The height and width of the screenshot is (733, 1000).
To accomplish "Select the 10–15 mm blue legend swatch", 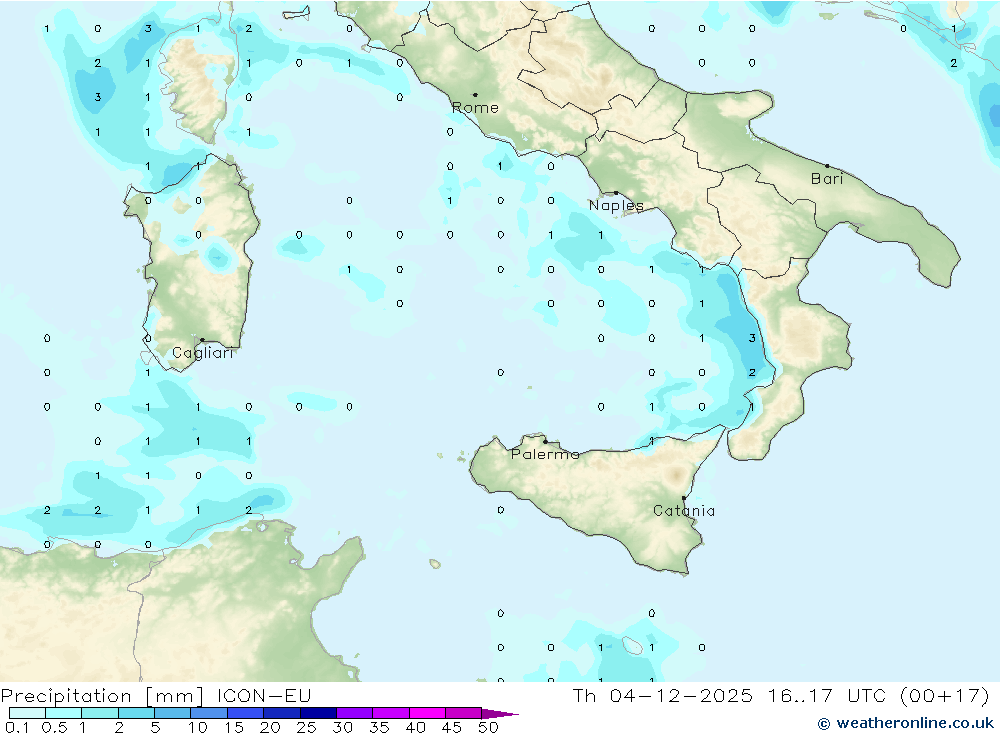I will tap(209, 713).
